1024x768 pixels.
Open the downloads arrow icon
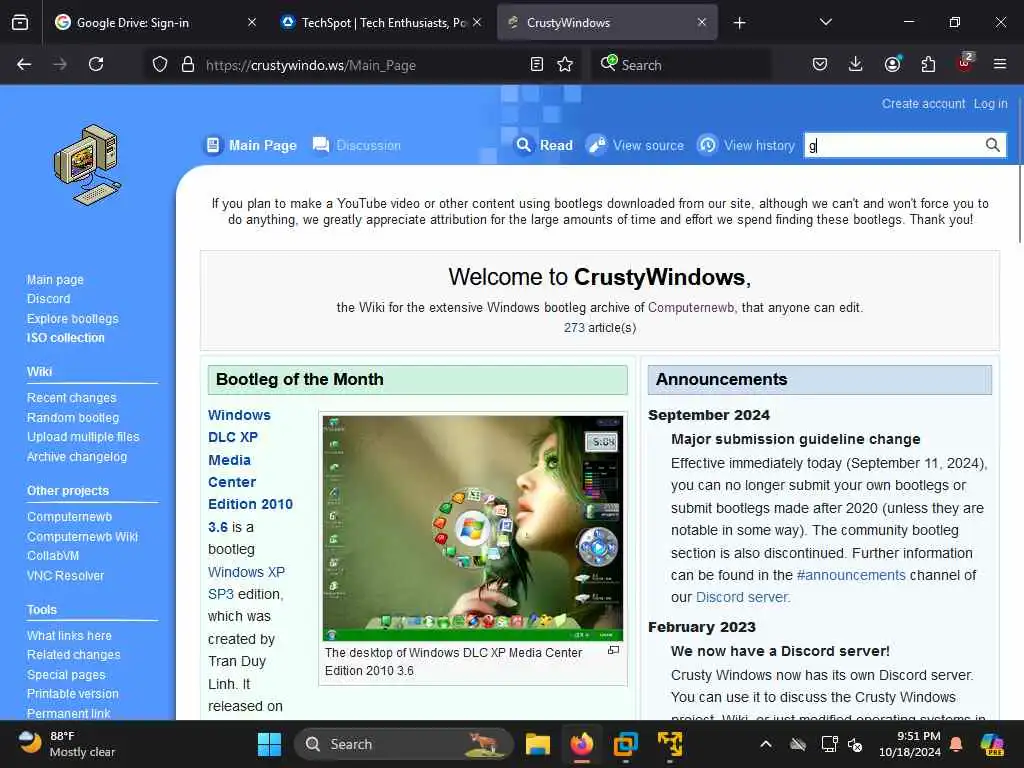pos(856,64)
